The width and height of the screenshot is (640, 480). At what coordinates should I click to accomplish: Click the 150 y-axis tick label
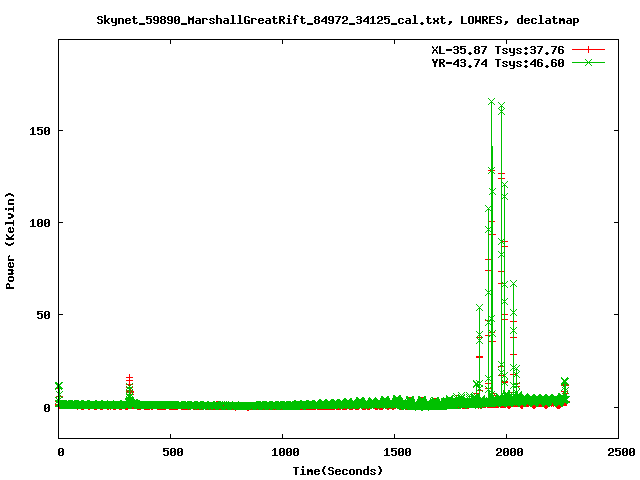40,131
